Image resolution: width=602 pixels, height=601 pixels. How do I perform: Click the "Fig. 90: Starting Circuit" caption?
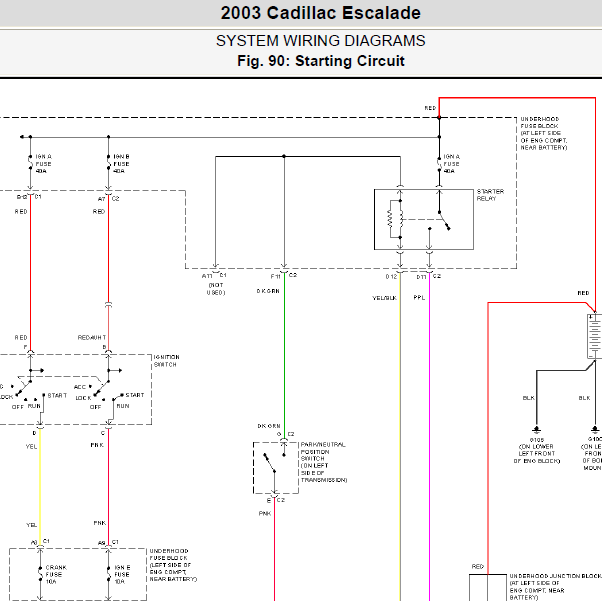(321, 61)
